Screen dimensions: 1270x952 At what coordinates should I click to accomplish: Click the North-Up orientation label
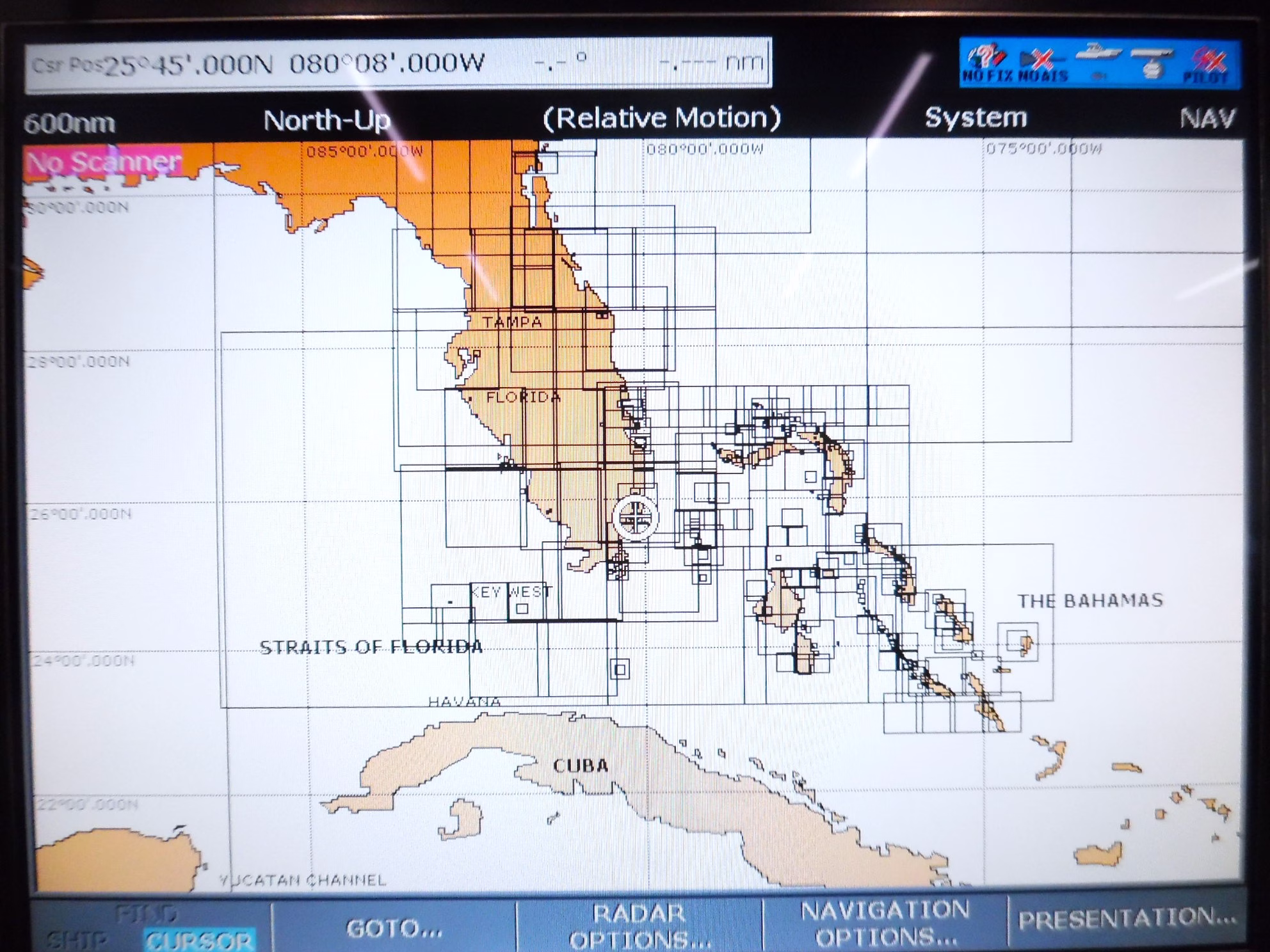[326, 120]
